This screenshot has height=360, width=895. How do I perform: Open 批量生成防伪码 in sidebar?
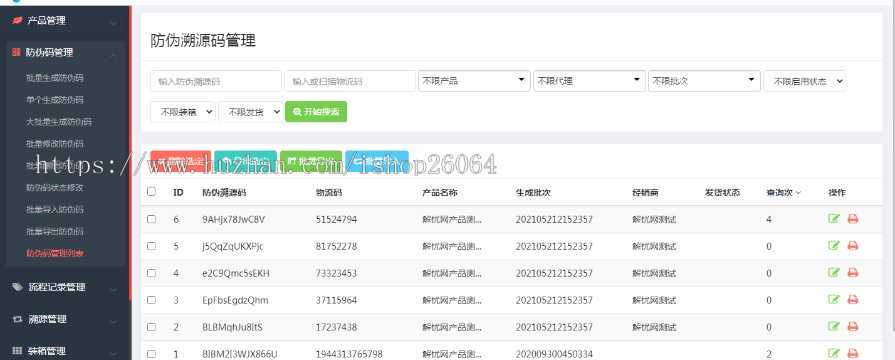tap(55, 78)
